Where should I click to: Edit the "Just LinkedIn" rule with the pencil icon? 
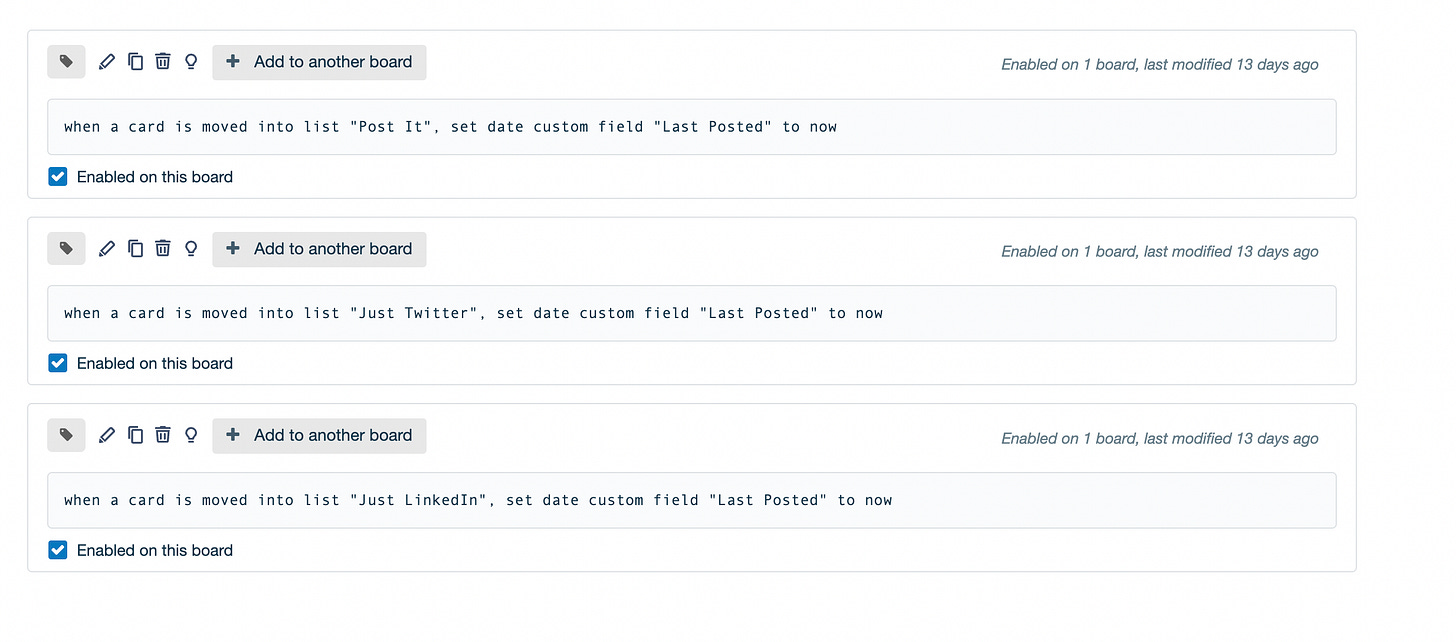click(107, 435)
